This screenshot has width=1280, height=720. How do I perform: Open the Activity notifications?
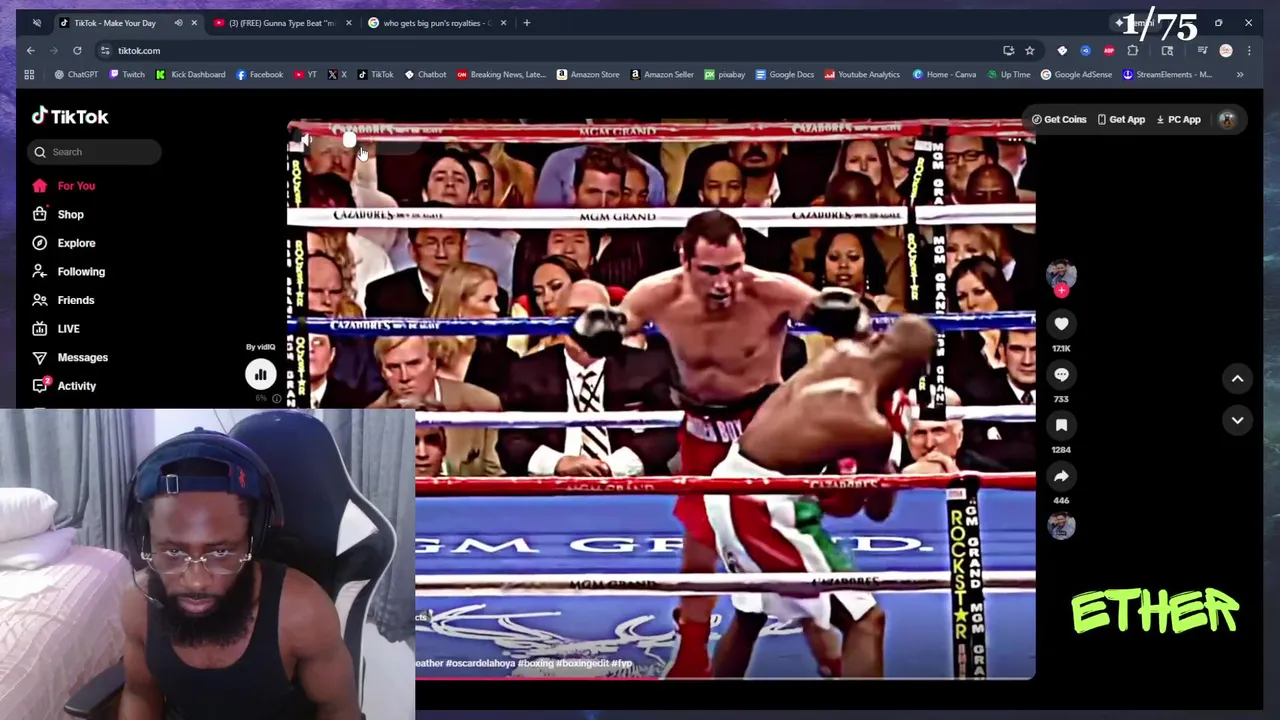tap(64, 385)
